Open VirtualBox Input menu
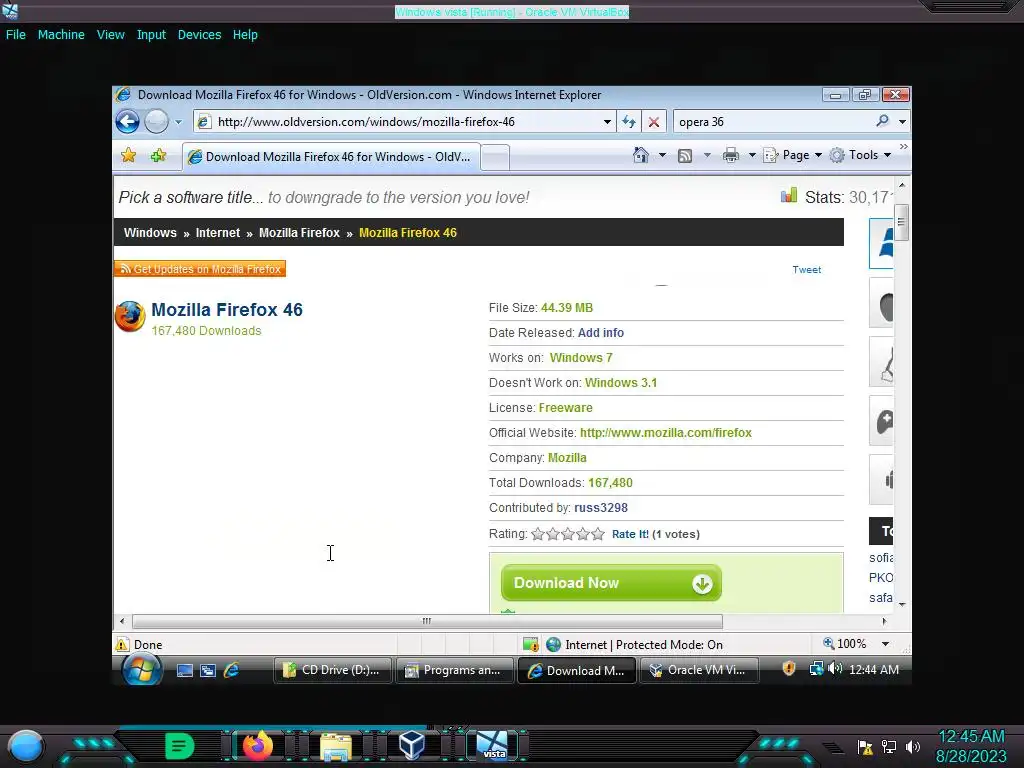 click(151, 35)
